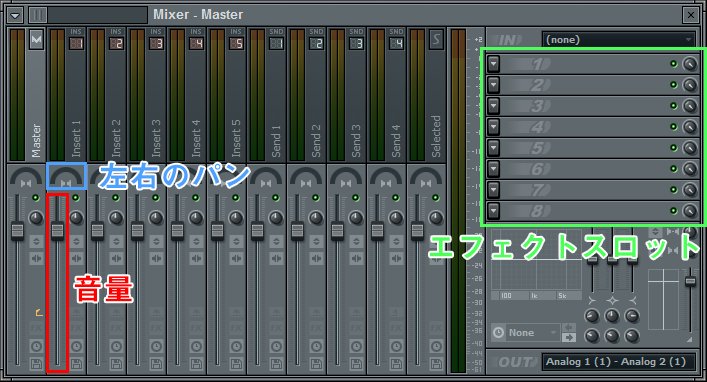Click the left arrow button next to None
The width and height of the screenshot is (707, 382).
[x=569, y=328]
